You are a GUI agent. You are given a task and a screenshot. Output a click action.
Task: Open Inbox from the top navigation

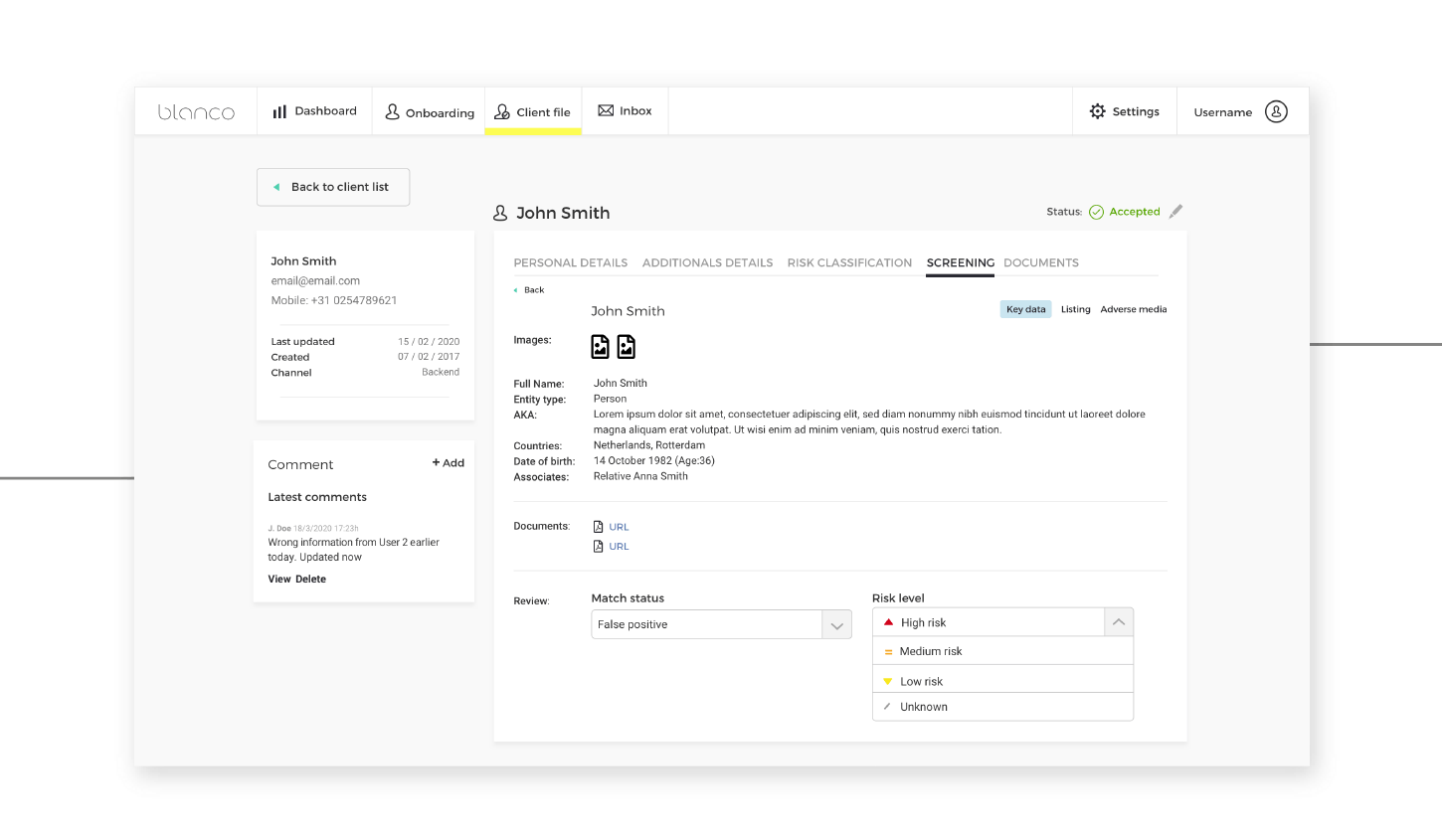[625, 110]
